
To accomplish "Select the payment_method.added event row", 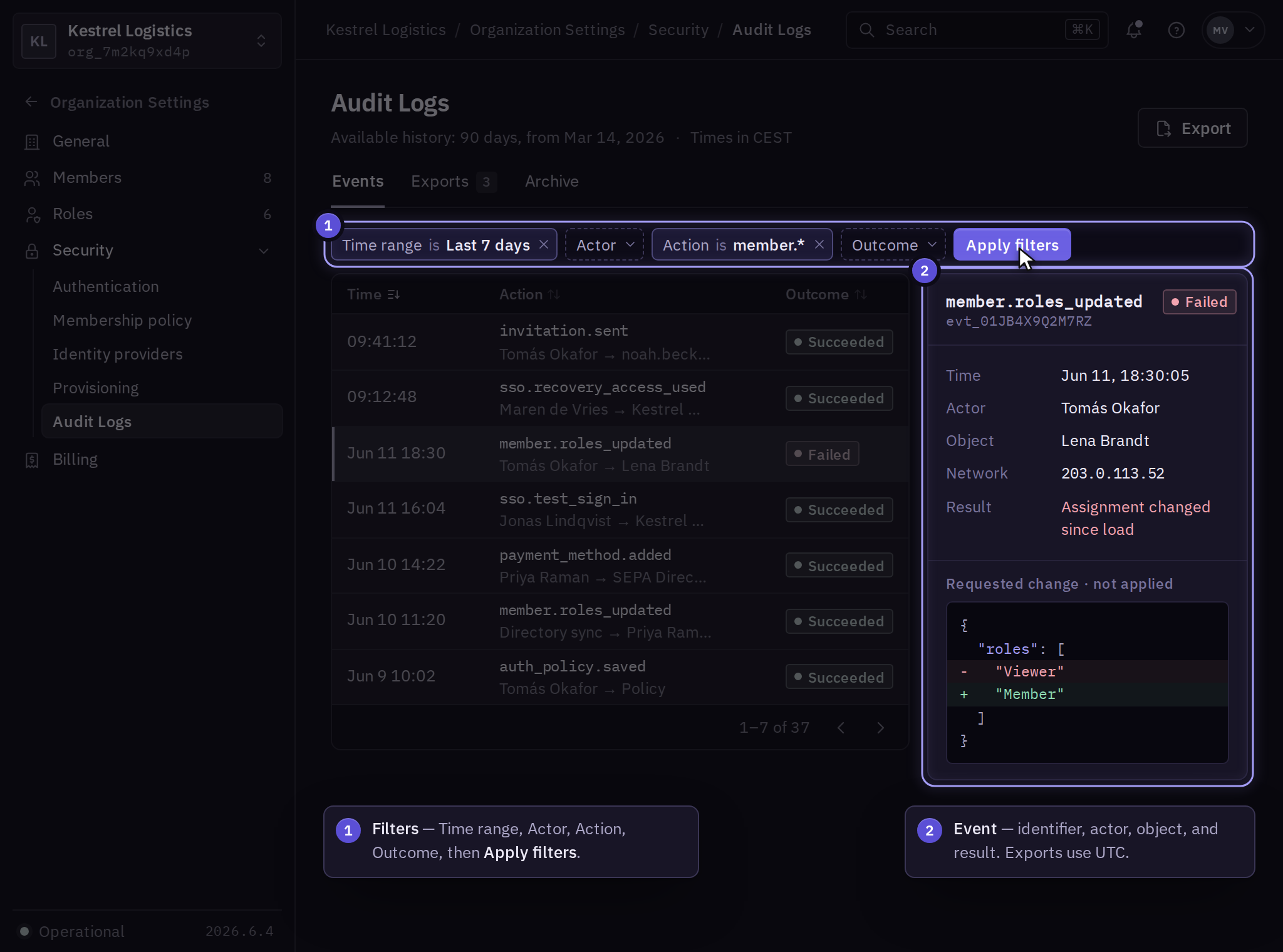I will tap(620, 566).
